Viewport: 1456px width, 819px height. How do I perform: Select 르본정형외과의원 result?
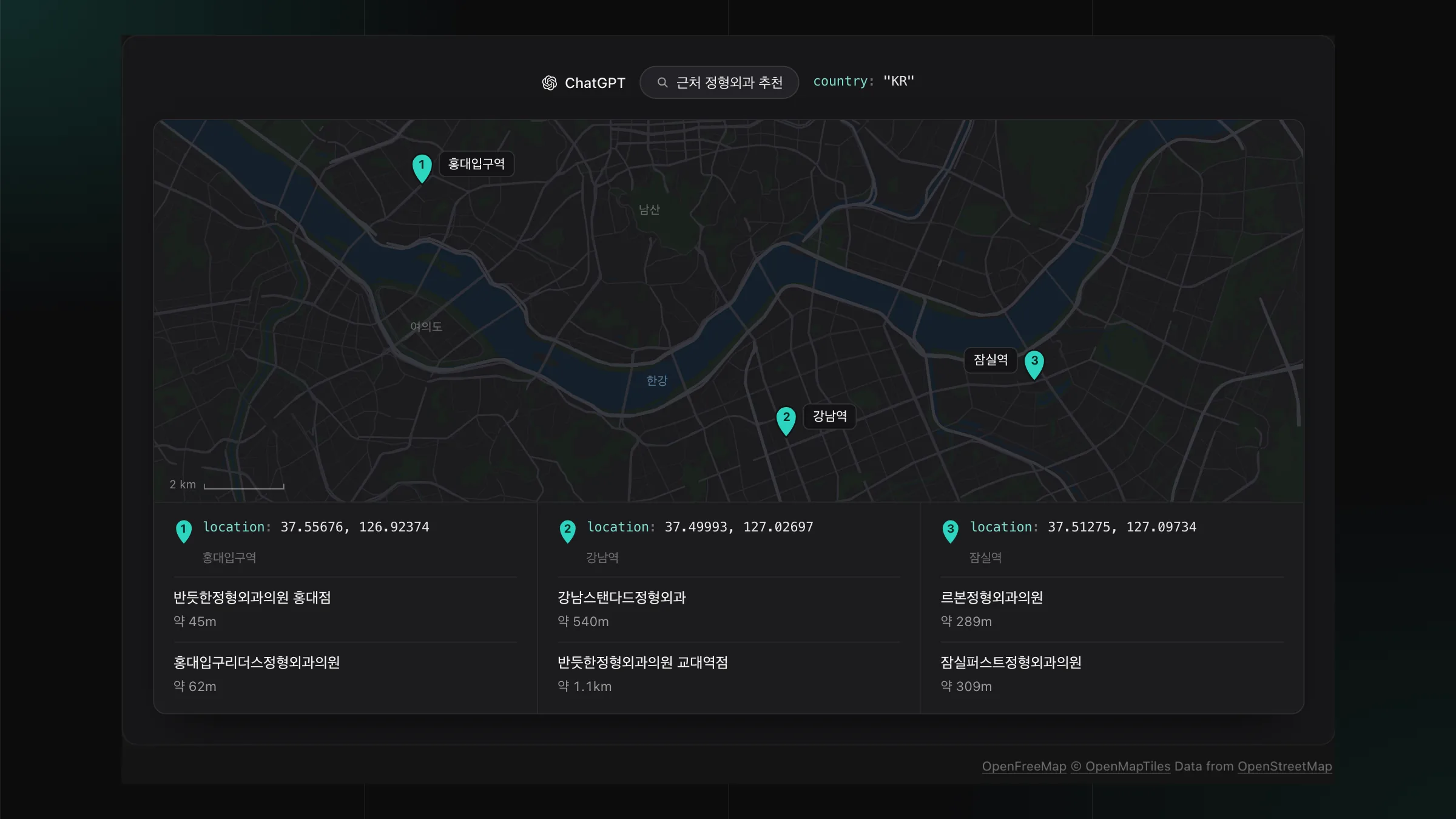[x=1112, y=609]
